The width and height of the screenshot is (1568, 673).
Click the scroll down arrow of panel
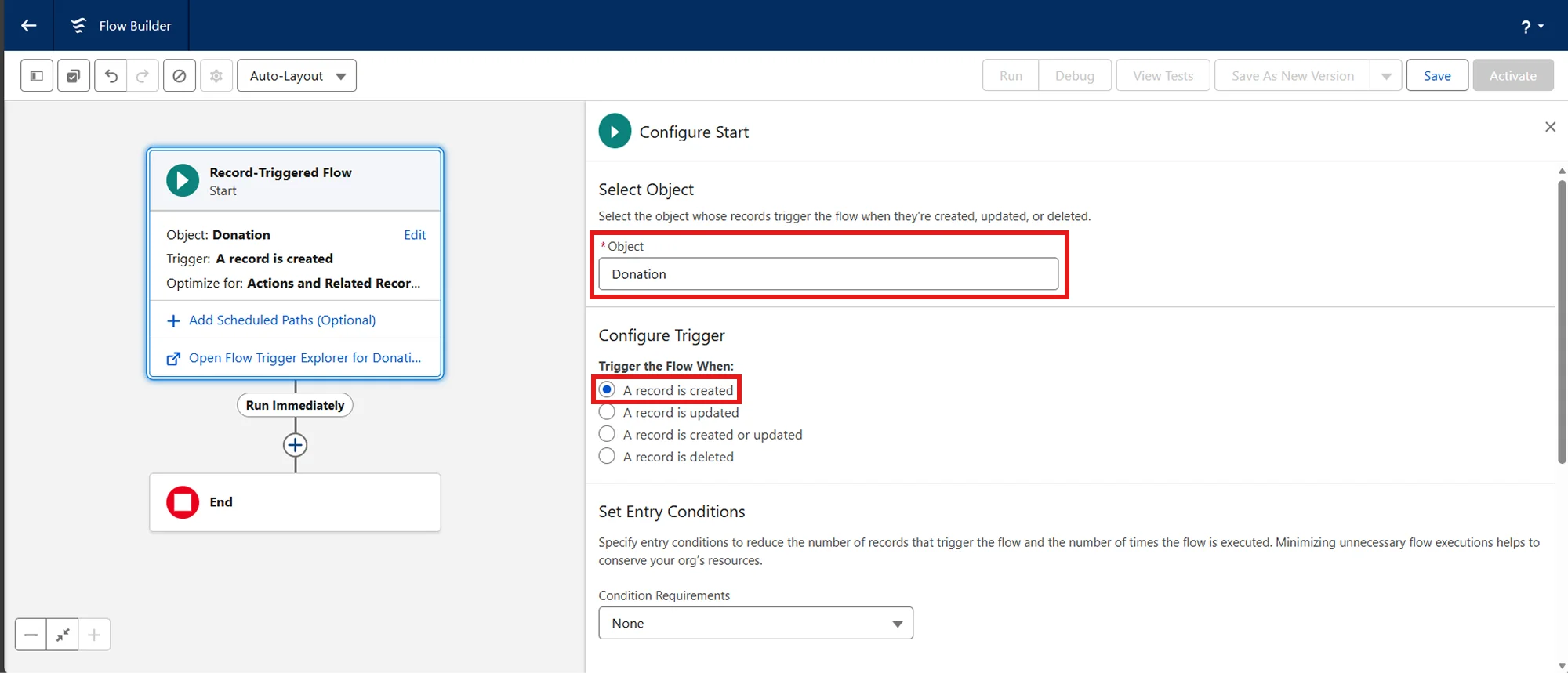tap(1562, 666)
